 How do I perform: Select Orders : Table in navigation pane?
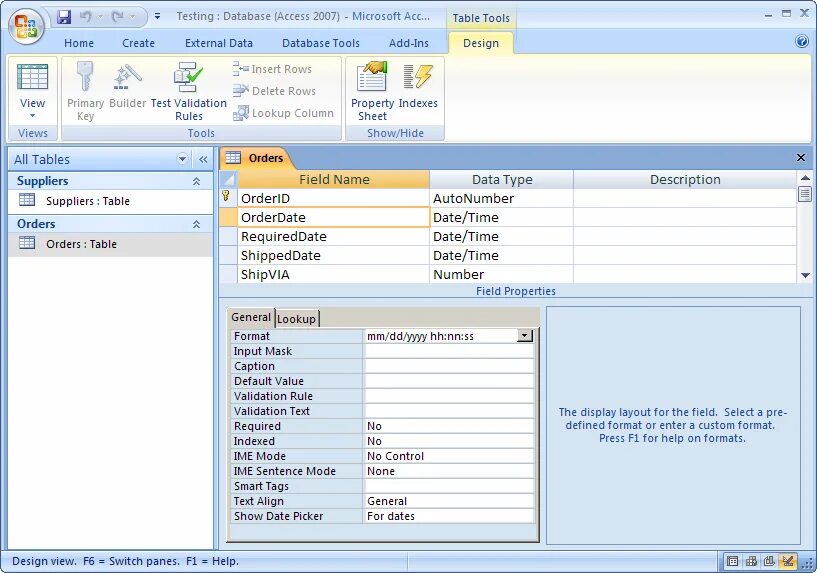[x=110, y=244]
